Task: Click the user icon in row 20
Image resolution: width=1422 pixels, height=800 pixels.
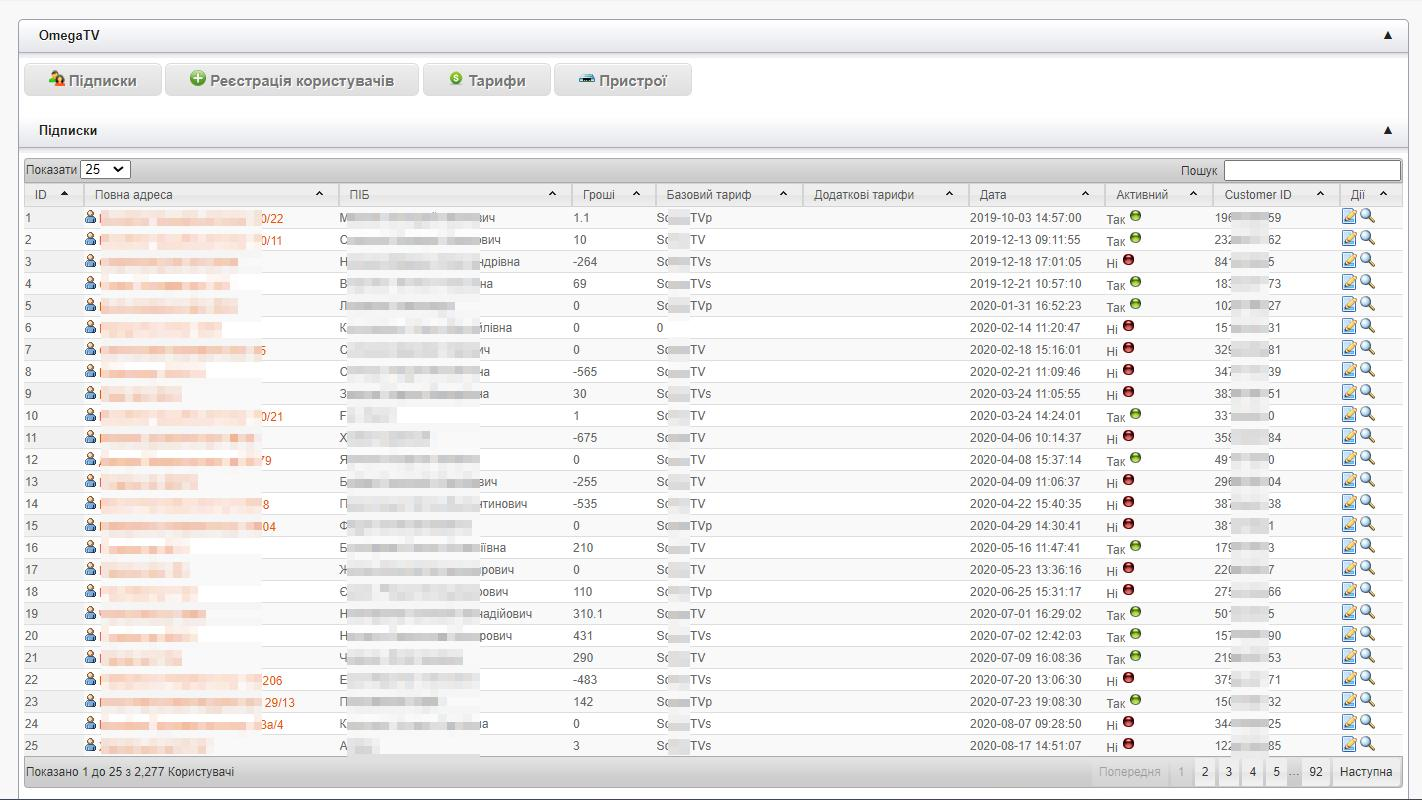Action: click(91, 634)
